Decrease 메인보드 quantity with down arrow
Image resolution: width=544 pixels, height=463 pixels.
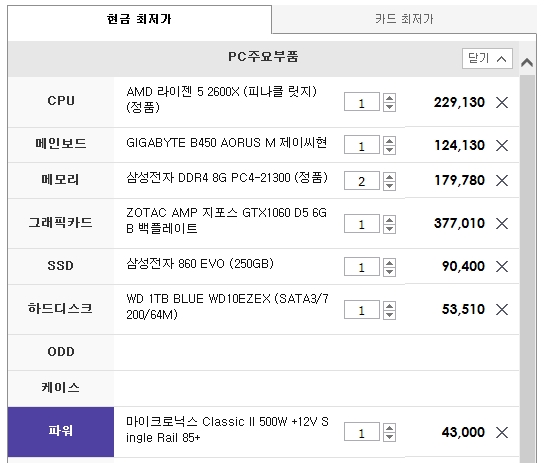(389, 150)
